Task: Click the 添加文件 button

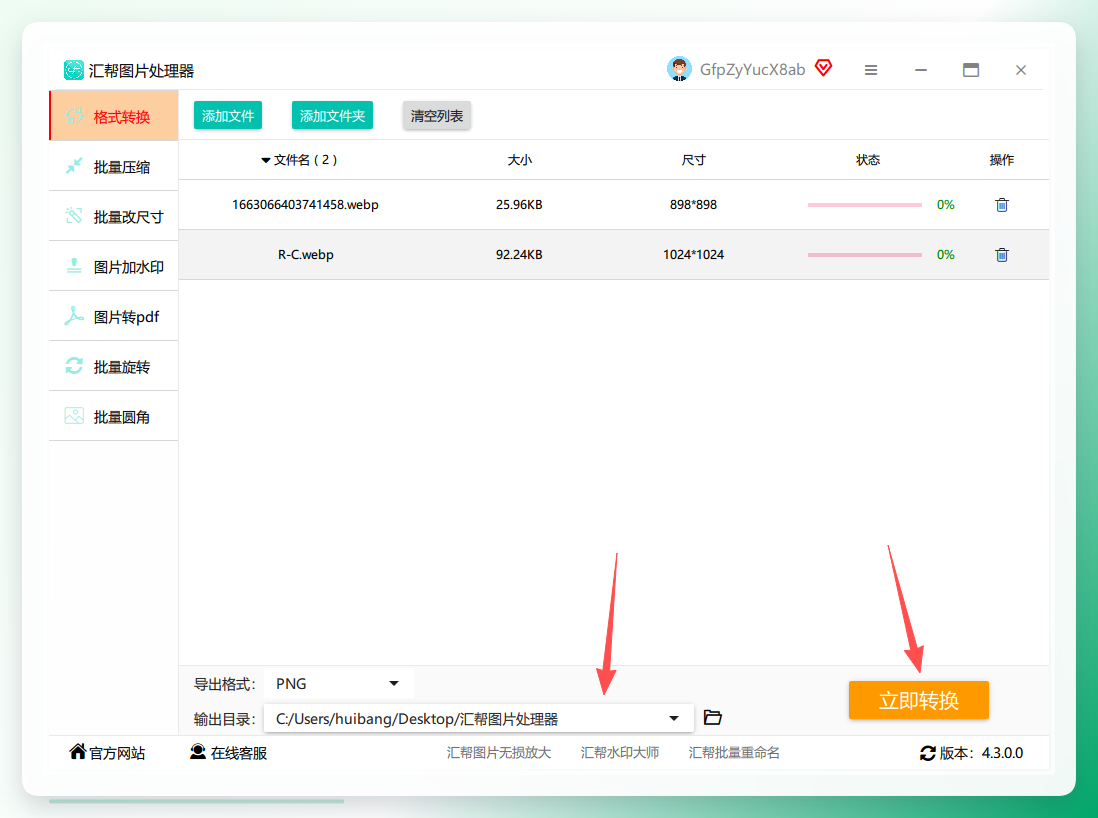Action: click(228, 116)
